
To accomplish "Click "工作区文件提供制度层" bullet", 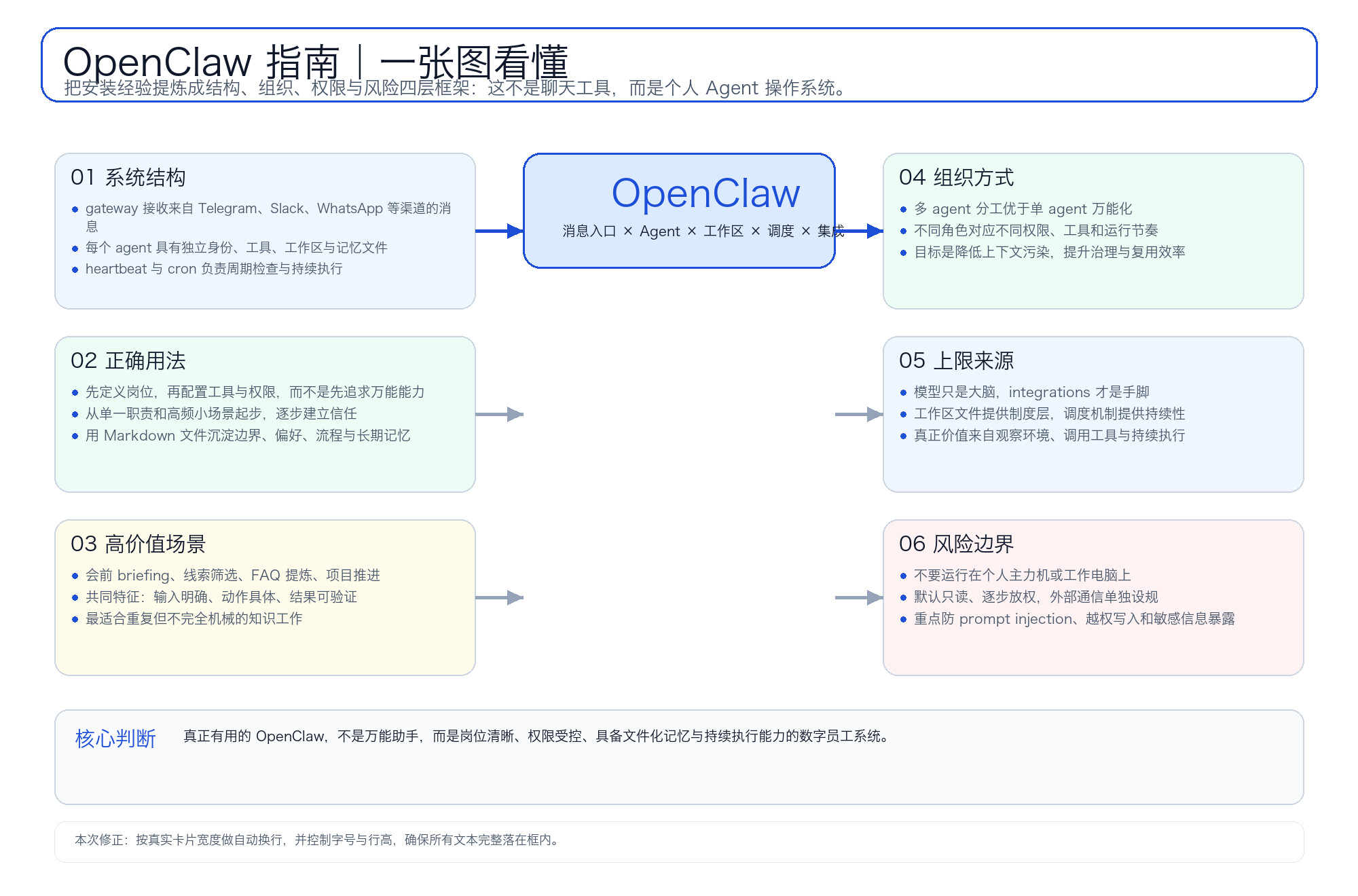I will click(x=1050, y=414).
